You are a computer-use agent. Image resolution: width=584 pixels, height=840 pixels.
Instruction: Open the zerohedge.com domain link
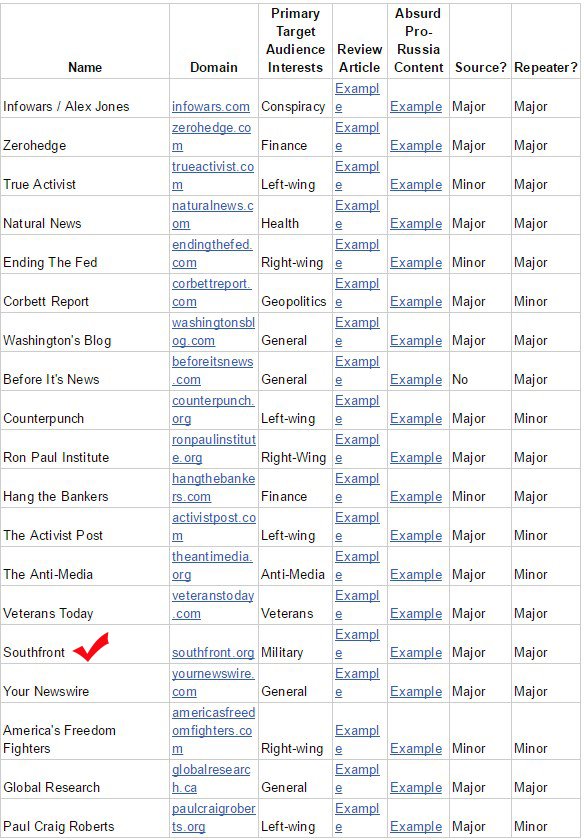[211, 137]
